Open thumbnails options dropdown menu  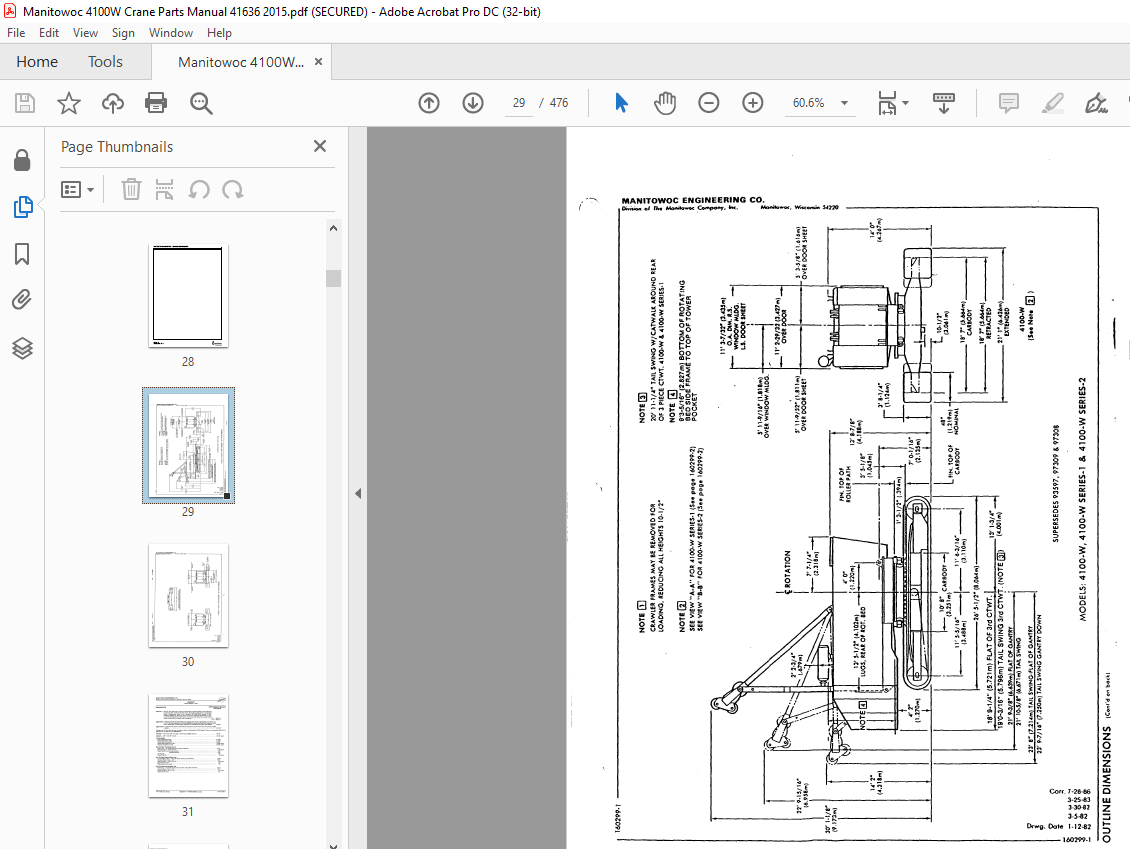(x=78, y=190)
